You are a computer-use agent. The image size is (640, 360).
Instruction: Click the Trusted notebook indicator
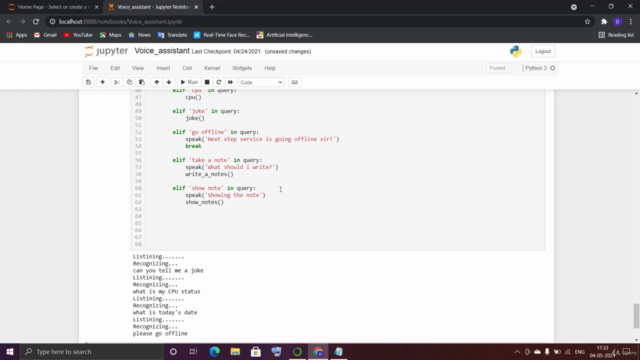(497, 68)
